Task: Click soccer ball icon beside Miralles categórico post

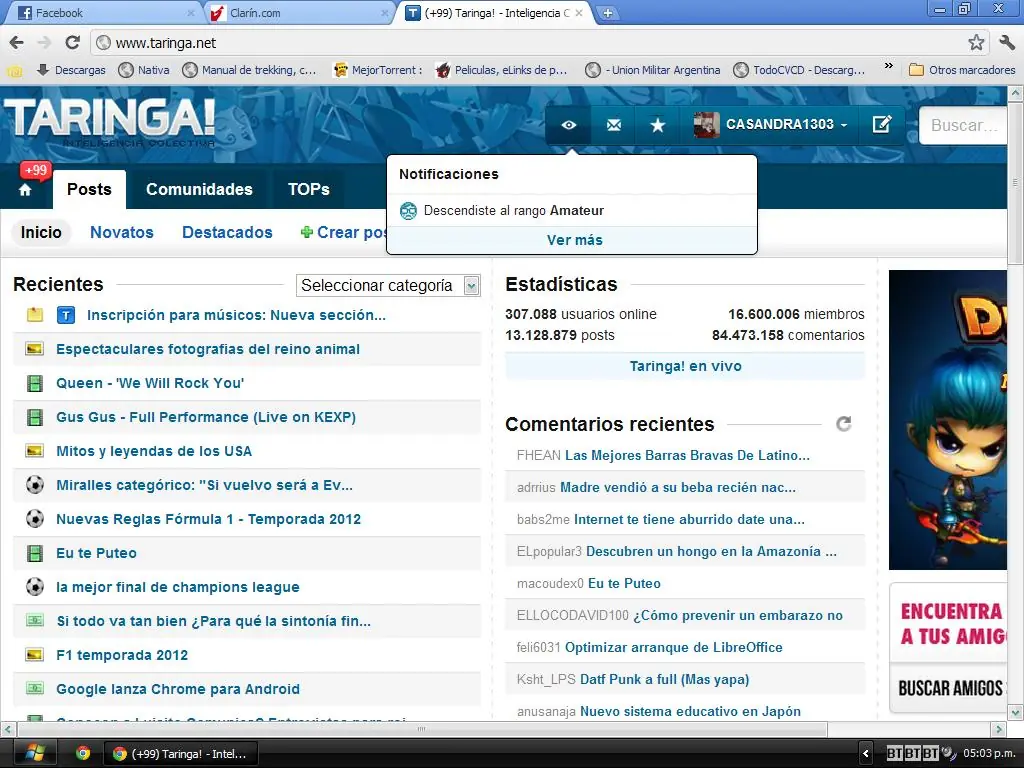Action: pyautogui.click(x=35, y=485)
